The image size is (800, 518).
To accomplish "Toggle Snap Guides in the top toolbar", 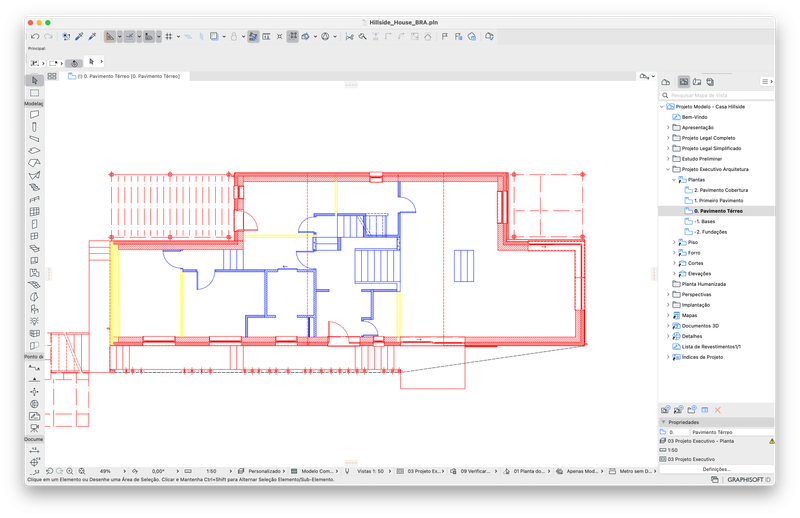I will tap(129, 36).
